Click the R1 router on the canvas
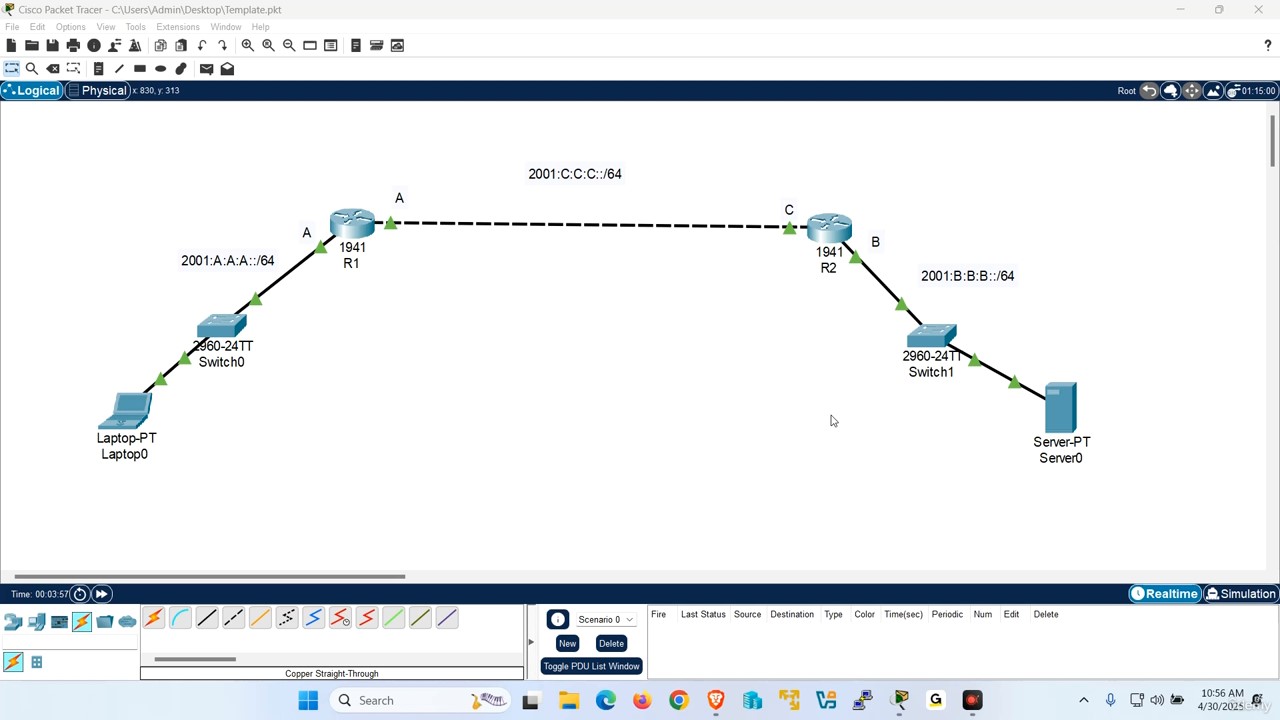 352,224
